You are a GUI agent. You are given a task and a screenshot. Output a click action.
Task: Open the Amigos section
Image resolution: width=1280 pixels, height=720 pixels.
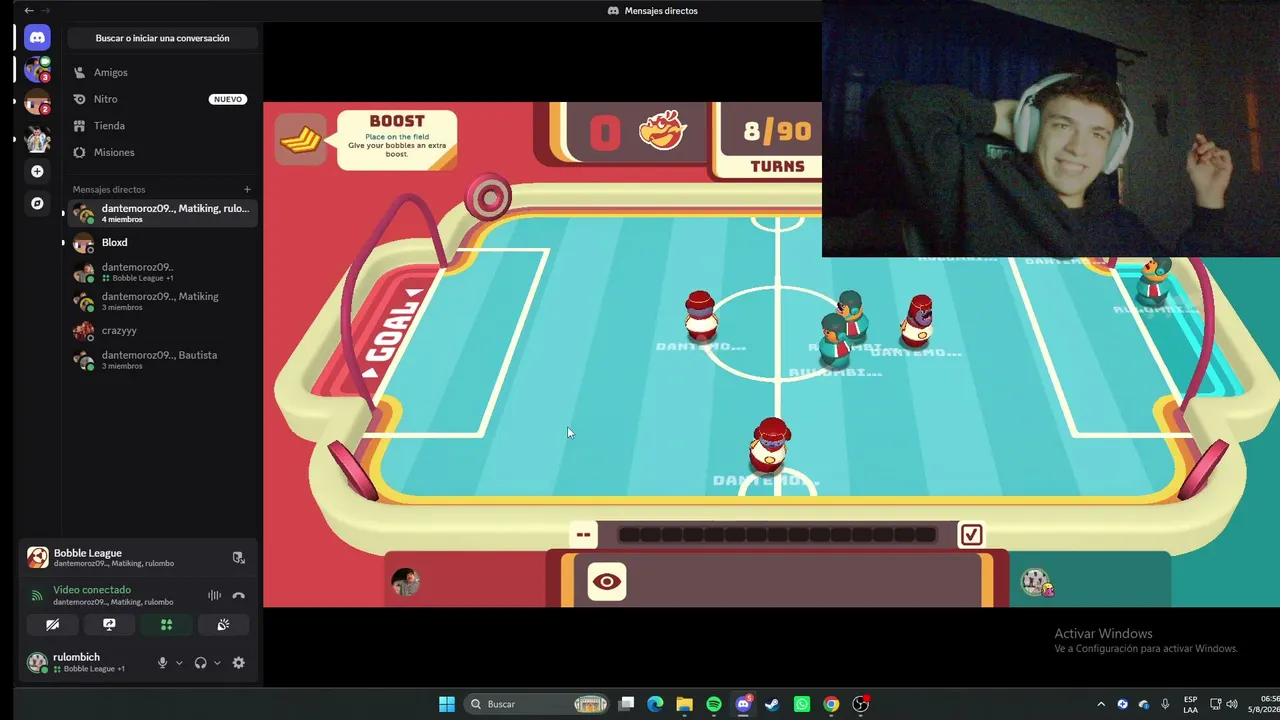click(163, 72)
